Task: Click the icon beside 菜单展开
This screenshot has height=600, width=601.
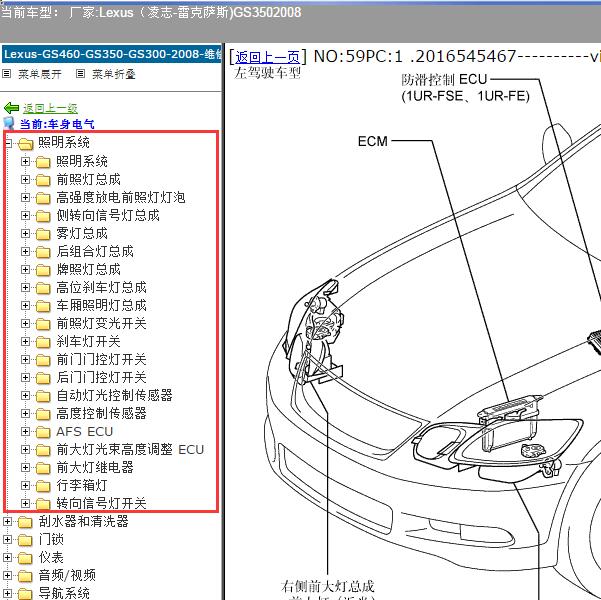Action: pos(7,74)
